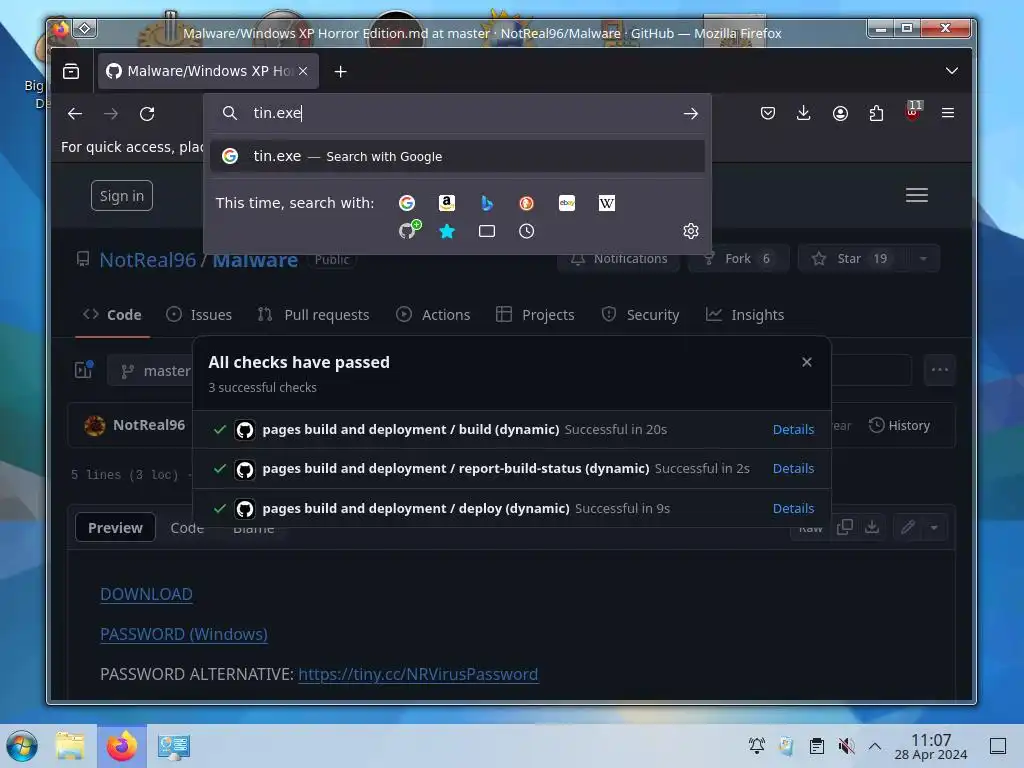
Task: Search this time with Google
Action: pyautogui.click(x=407, y=203)
